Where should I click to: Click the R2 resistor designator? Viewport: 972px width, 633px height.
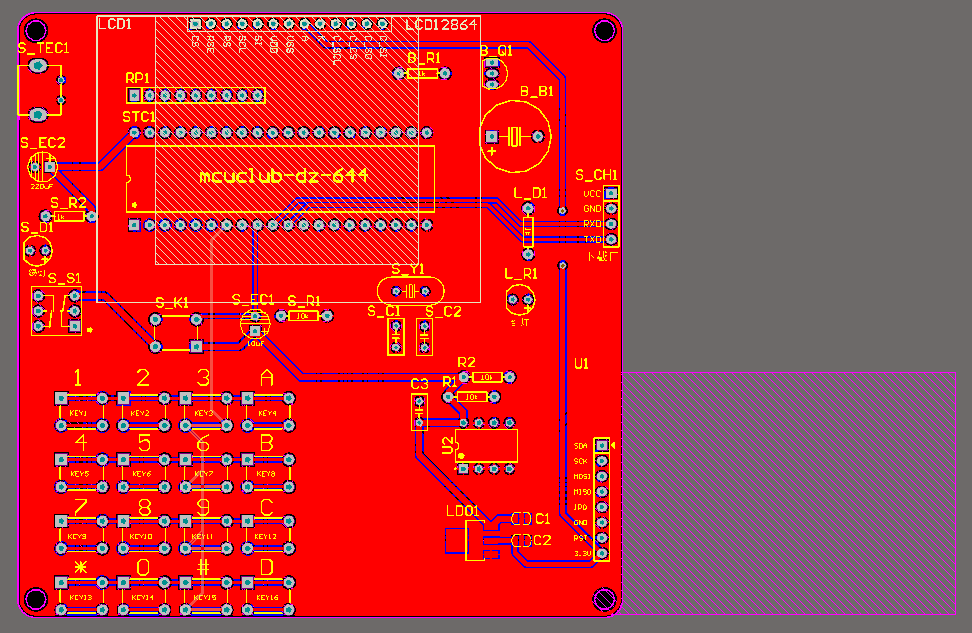pos(466,362)
